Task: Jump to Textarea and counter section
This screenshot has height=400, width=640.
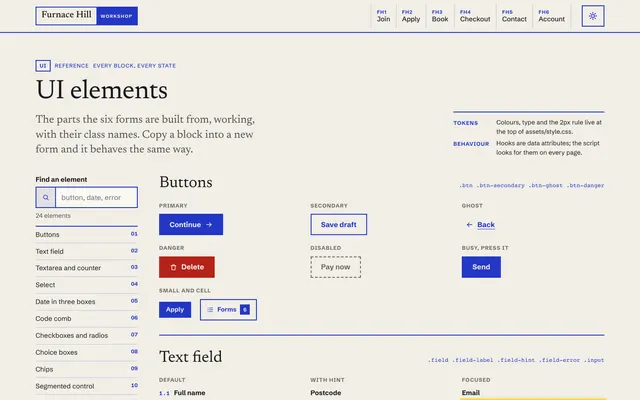Action: [87, 268]
